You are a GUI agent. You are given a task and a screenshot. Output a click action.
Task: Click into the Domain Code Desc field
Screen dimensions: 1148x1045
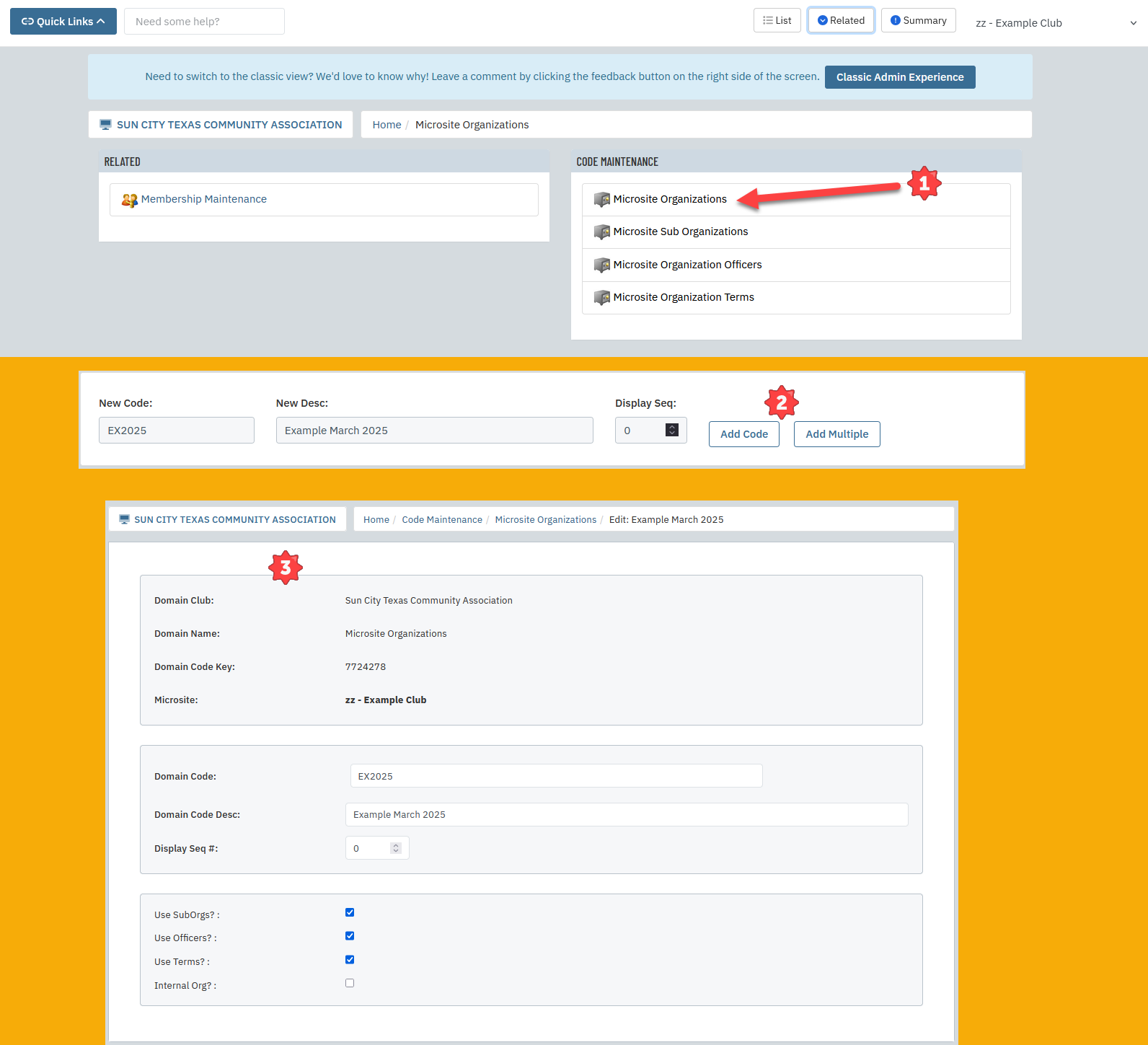[x=626, y=814]
